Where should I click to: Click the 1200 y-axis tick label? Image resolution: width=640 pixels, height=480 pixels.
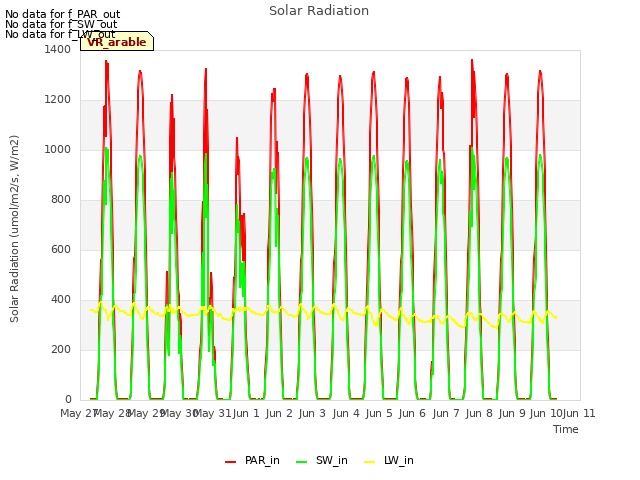click(x=58, y=100)
